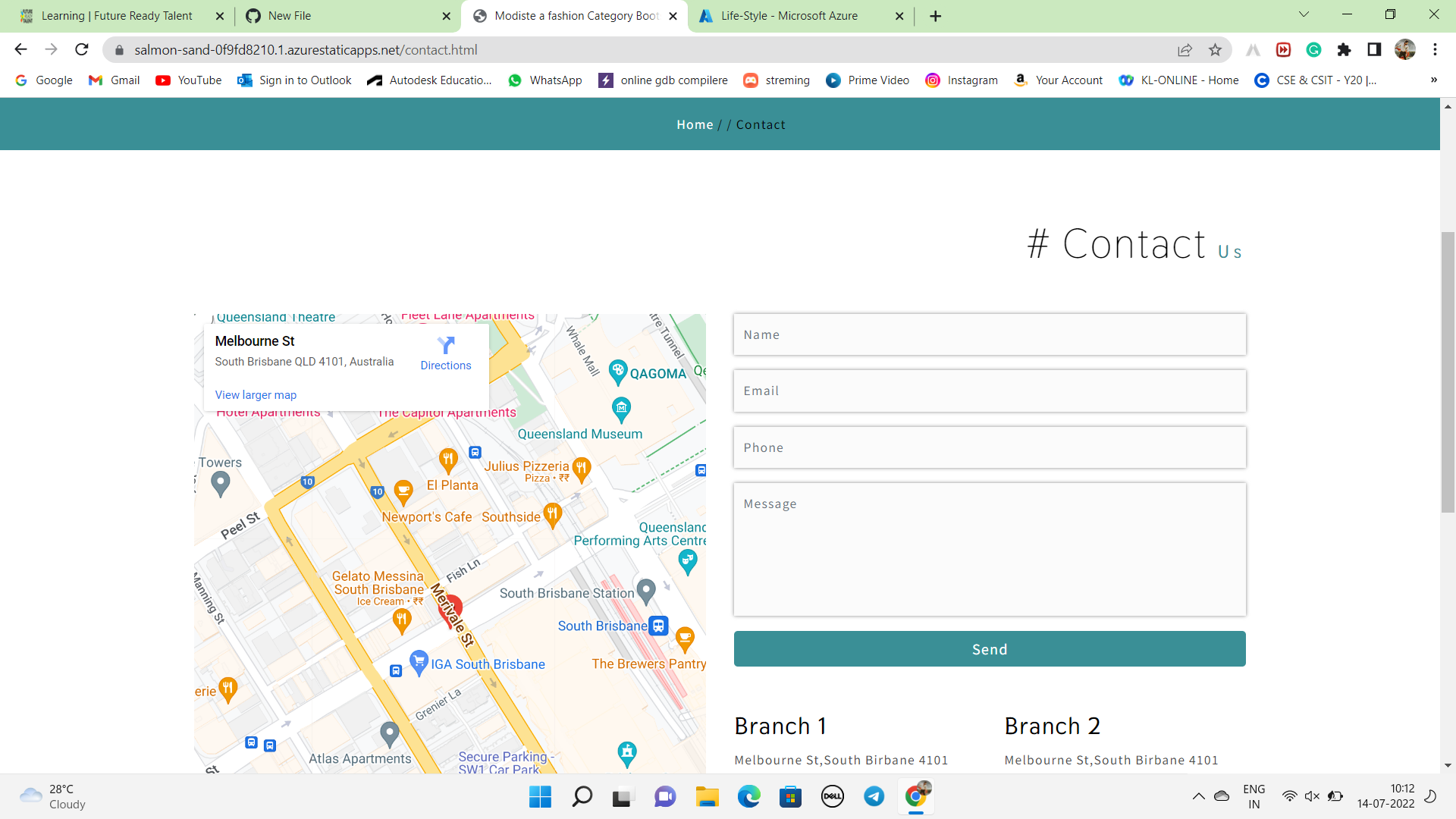Image resolution: width=1456 pixels, height=819 pixels.
Task: Bookmark this page with the star icon
Action: 1215,50
